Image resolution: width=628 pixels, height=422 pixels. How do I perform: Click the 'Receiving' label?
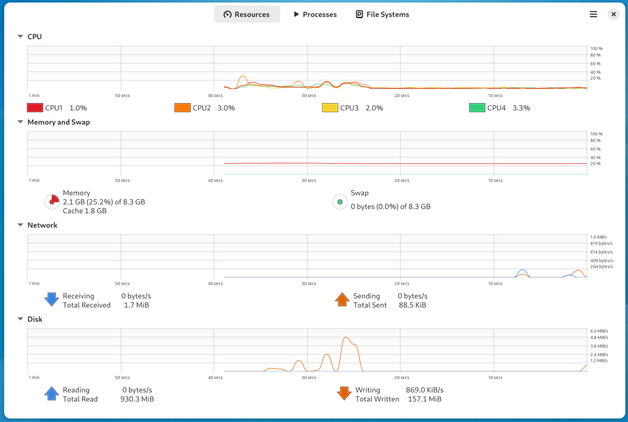pyautogui.click(x=78, y=296)
